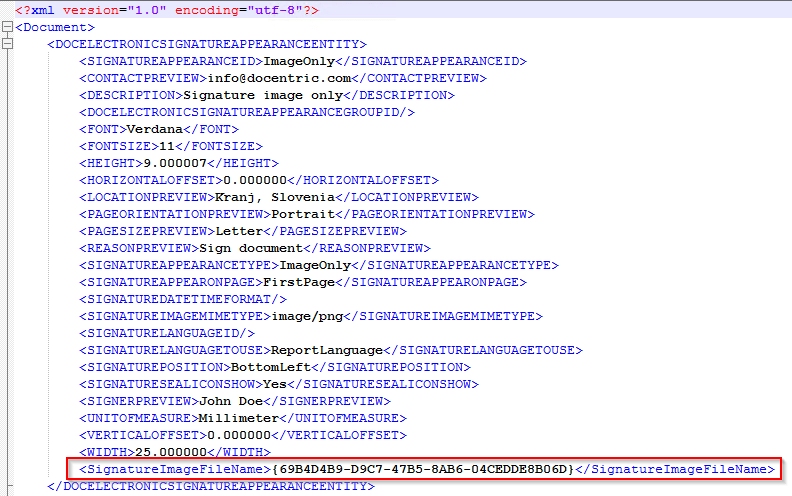Viewport: 792px width, 496px height.
Task: Select FONTSIZE value 11
Action: tap(167, 146)
